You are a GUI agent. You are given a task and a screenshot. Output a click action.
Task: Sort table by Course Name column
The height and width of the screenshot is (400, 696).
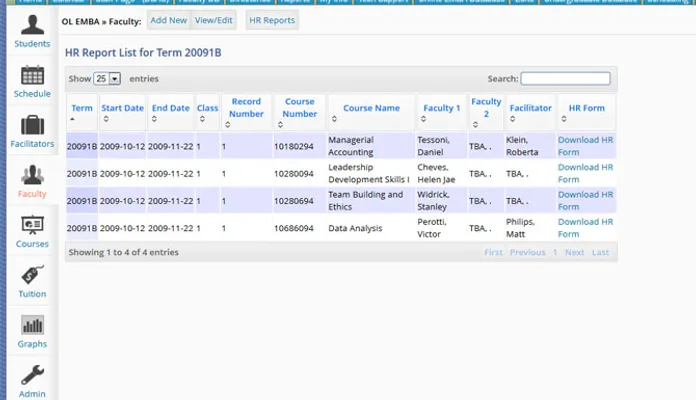pyautogui.click(x=371, y=108)
